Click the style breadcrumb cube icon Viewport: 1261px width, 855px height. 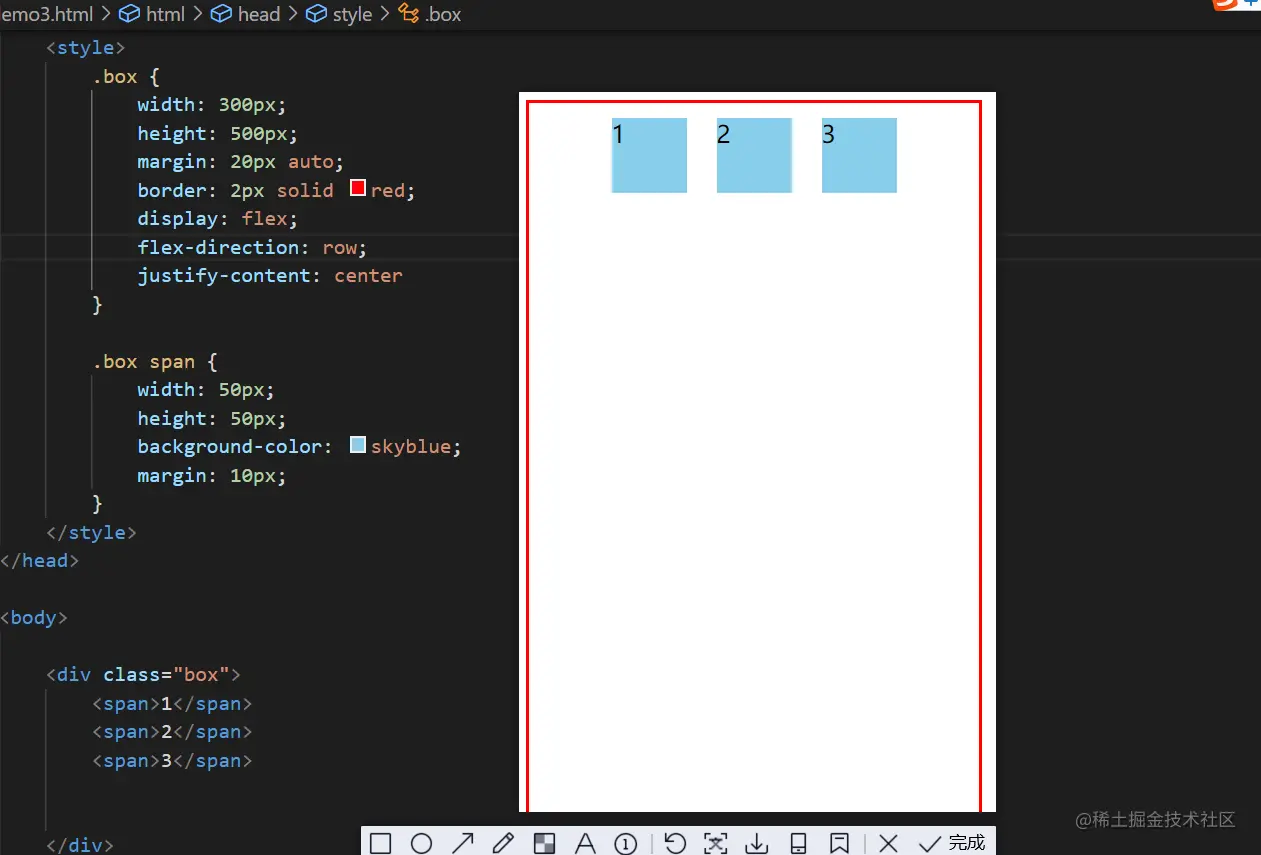[315, 14]
